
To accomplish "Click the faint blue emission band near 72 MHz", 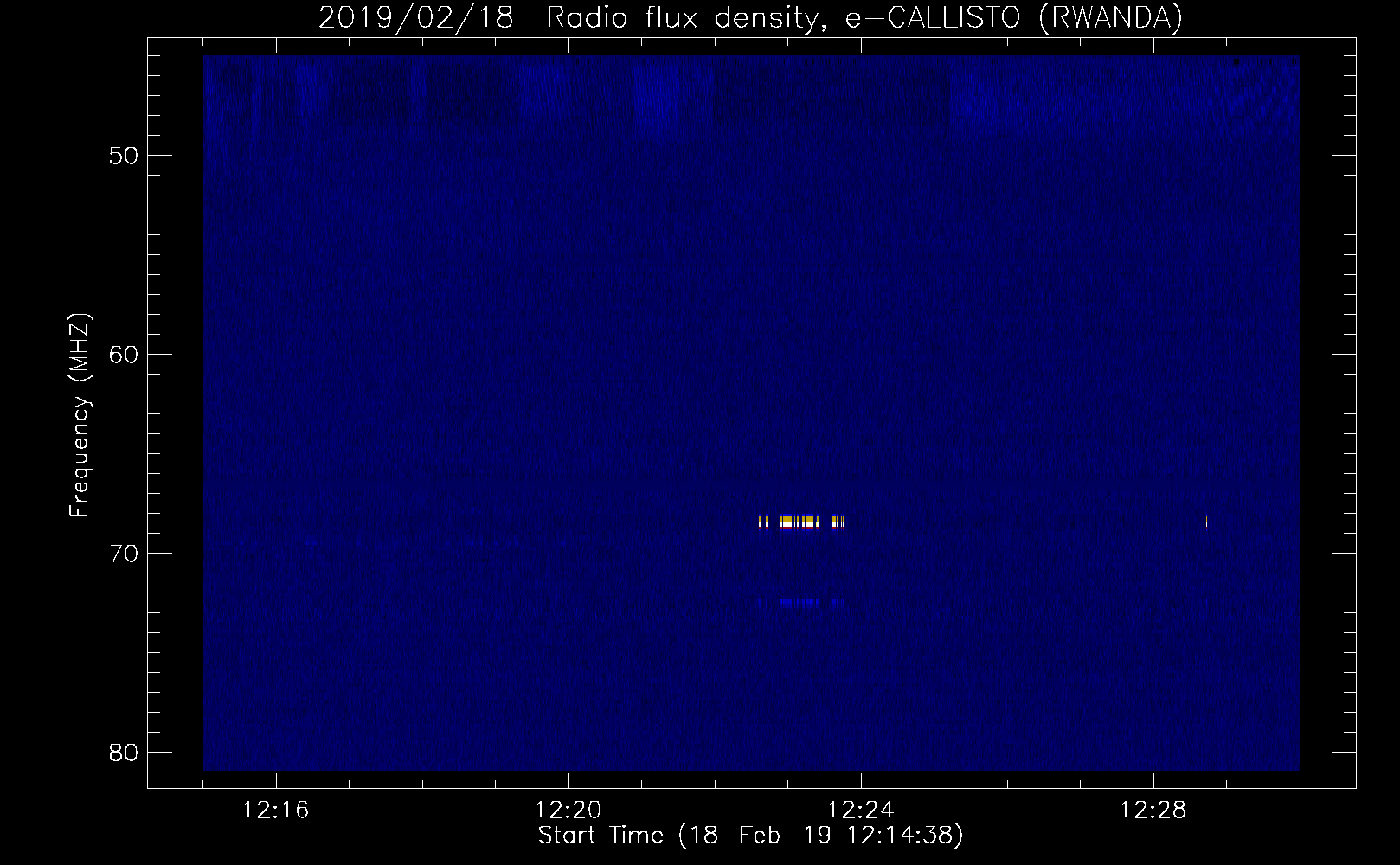I will pos(800,603).
